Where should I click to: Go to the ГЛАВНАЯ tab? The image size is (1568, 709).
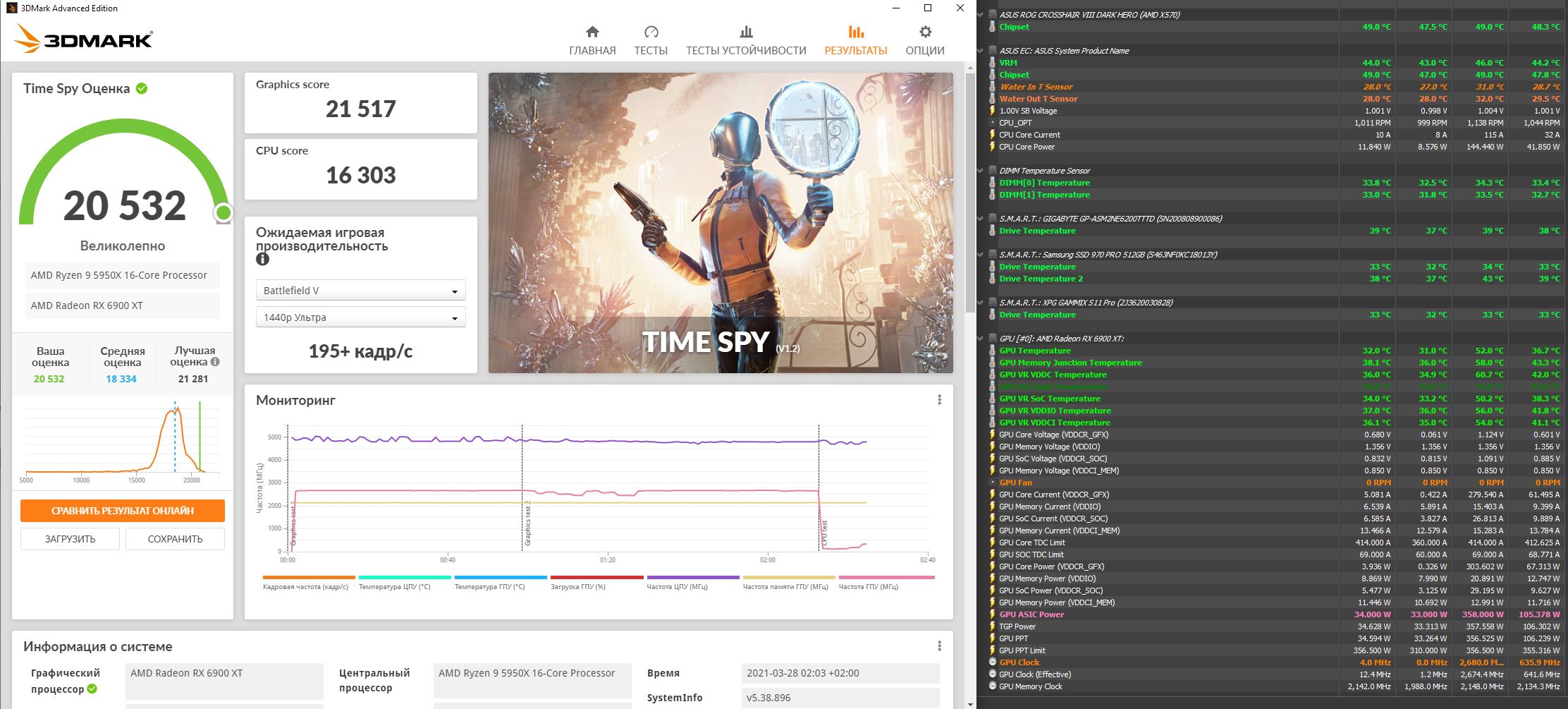[x=592, y=41]
